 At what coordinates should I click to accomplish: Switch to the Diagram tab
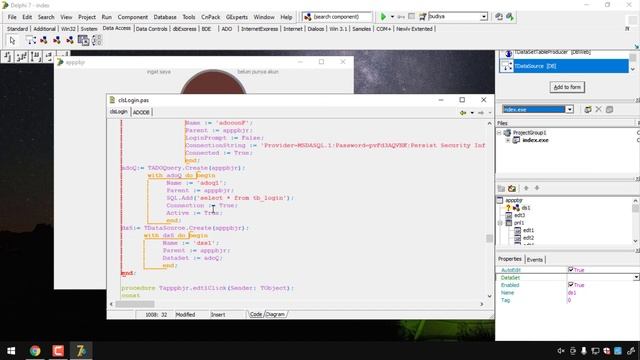pyautogui.click(x=276, y=314)
